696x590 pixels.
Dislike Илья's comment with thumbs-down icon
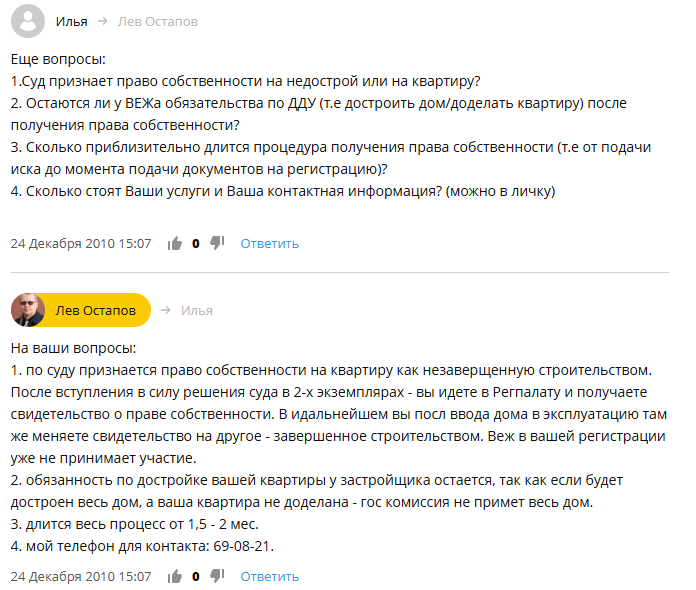coord(217,243)
